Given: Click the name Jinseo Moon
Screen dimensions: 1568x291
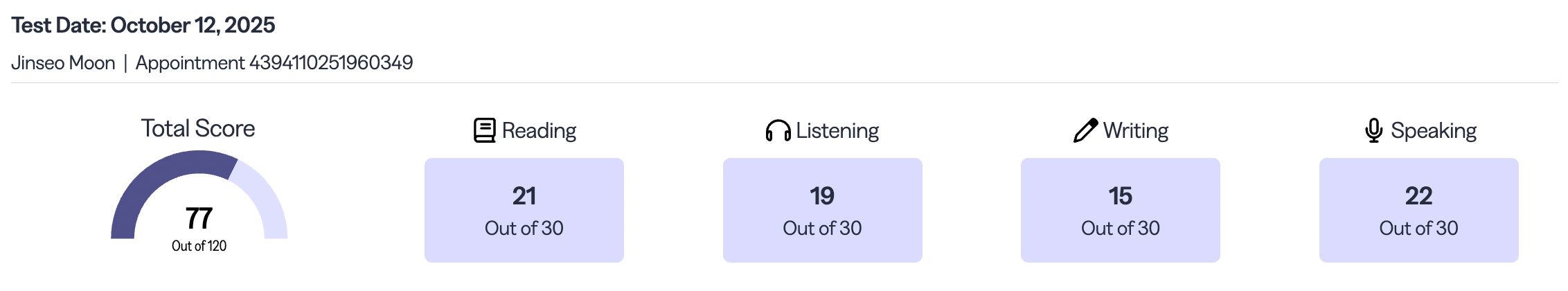Looking at the screenshot, I should [x=63, y=63].
